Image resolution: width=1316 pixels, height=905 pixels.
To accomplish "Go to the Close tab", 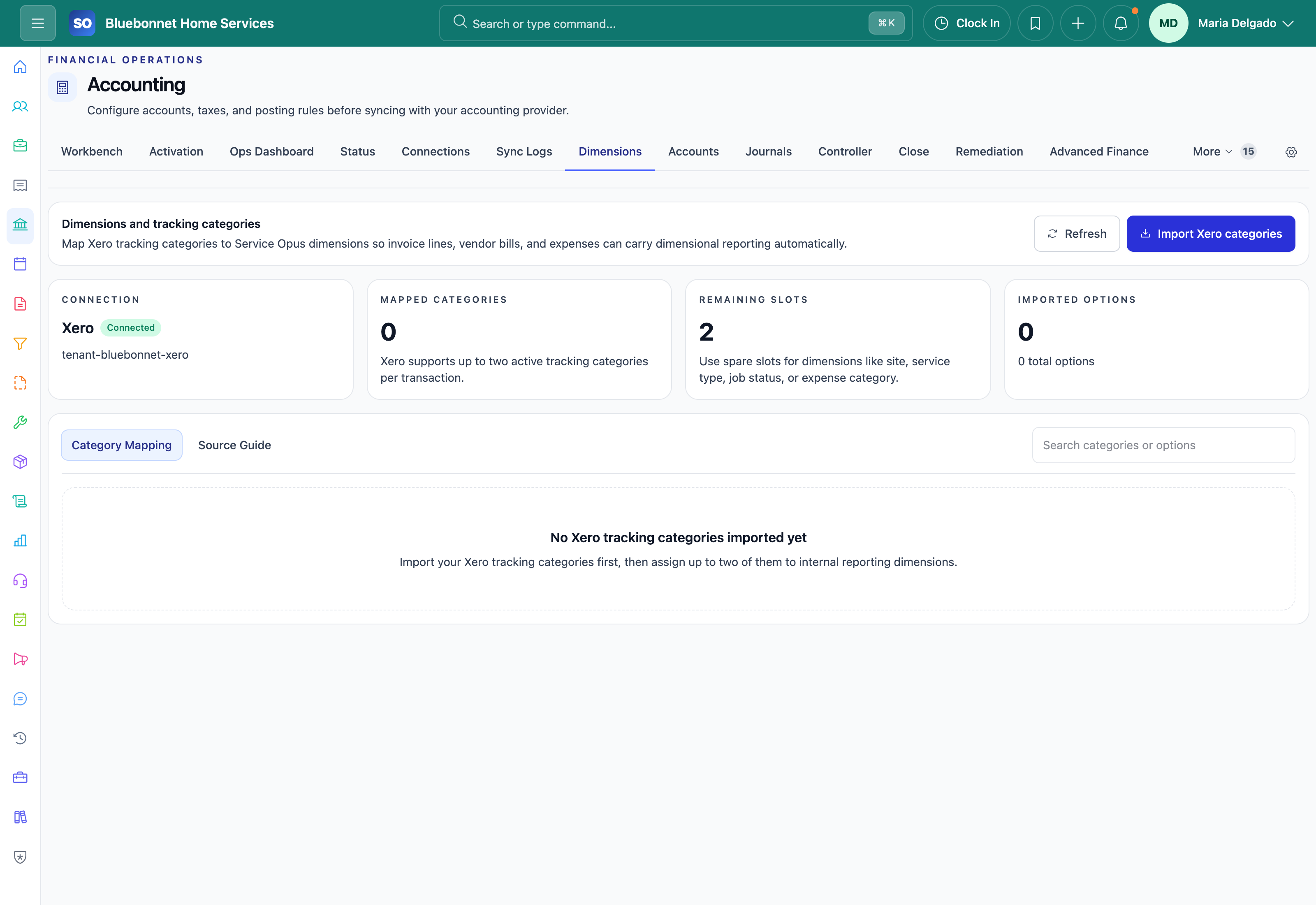I will coord(914,151).
